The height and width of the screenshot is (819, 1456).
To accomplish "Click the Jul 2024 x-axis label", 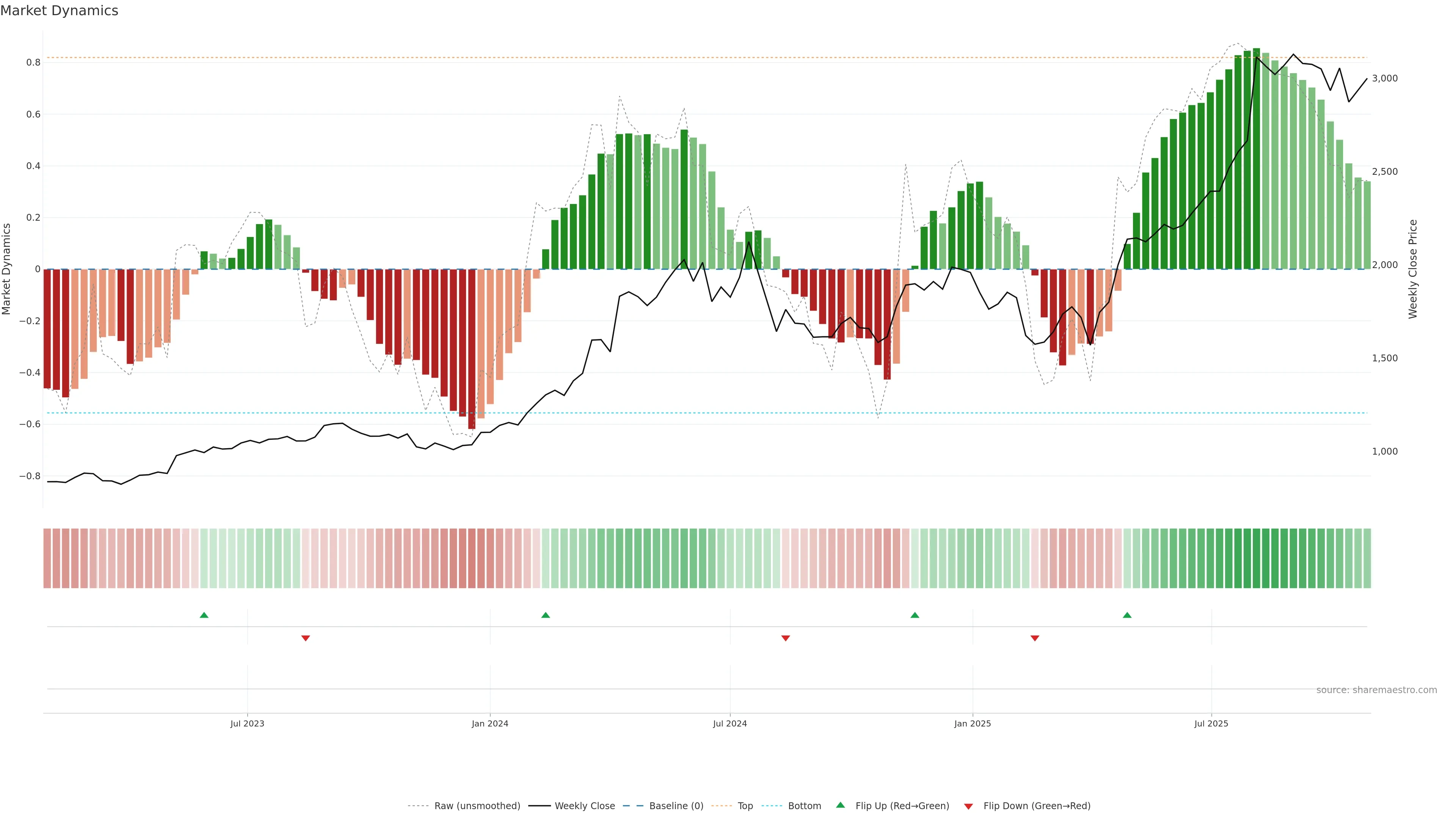I will click(x=730, y=723).
